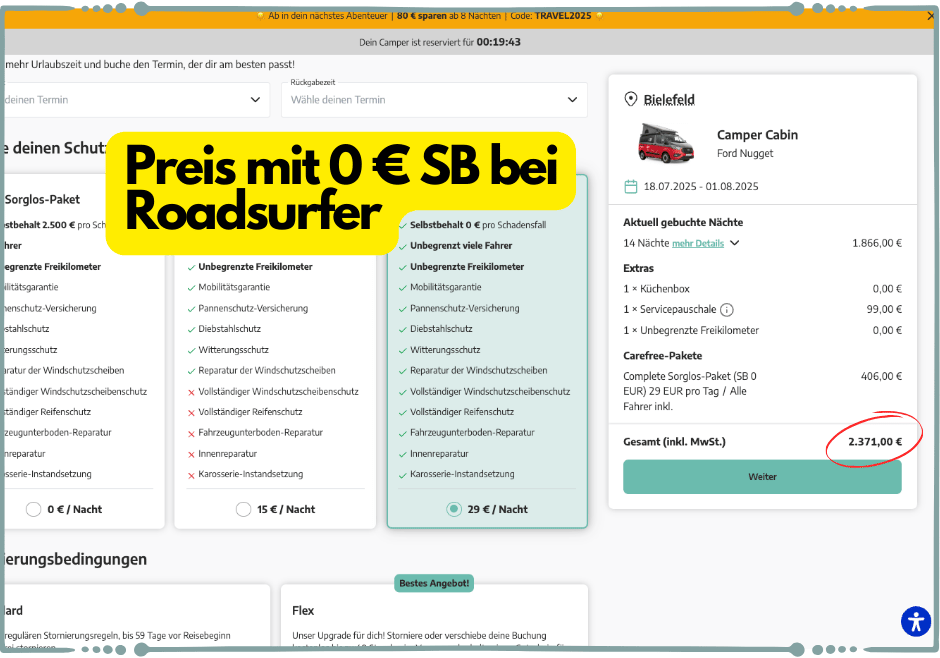Click the 99,00 € Servicepauschale price
The image size is (940, 658).
[884, 309]
